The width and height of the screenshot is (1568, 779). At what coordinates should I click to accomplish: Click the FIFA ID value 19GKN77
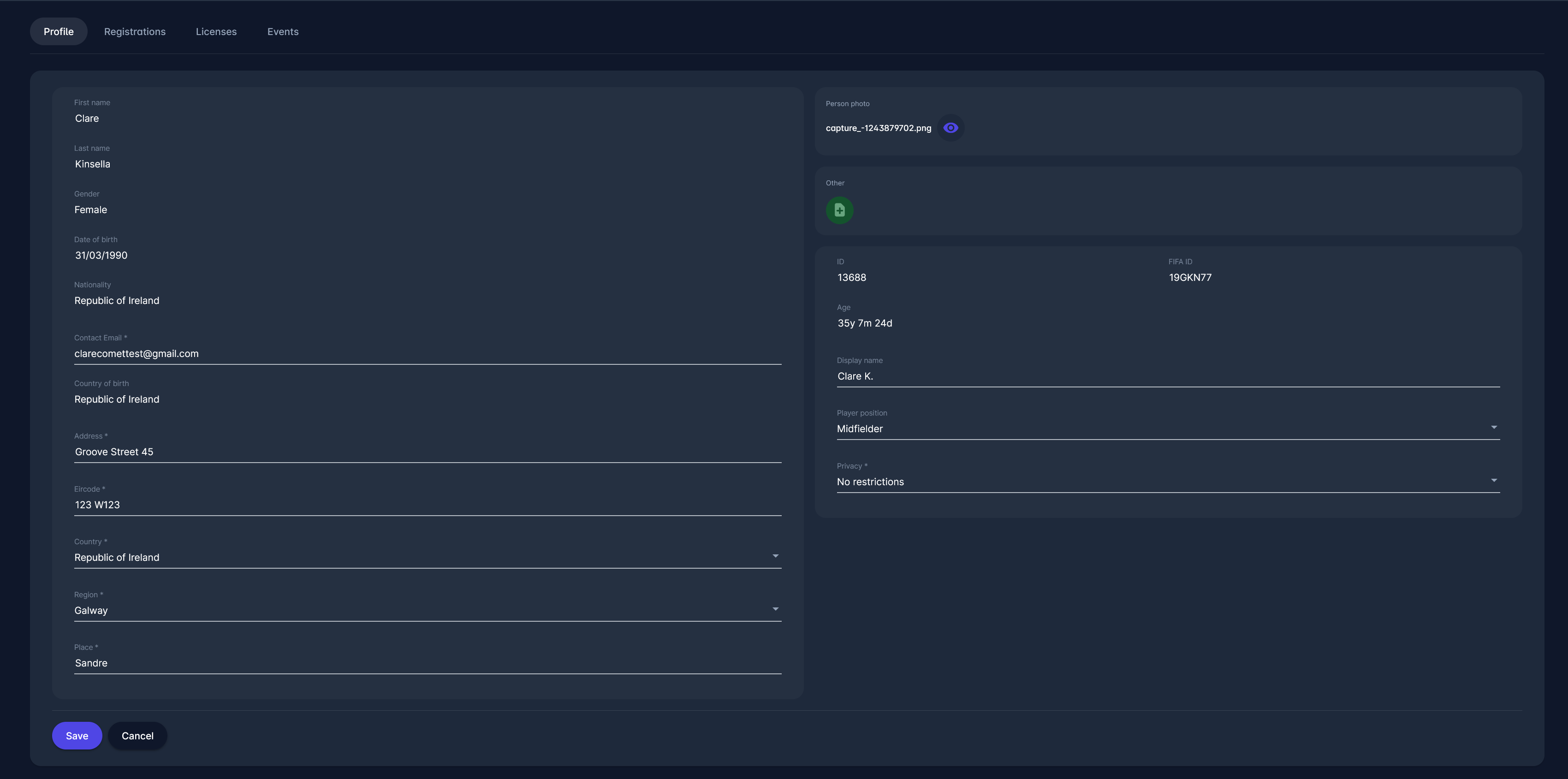(x=1189, y=278)
